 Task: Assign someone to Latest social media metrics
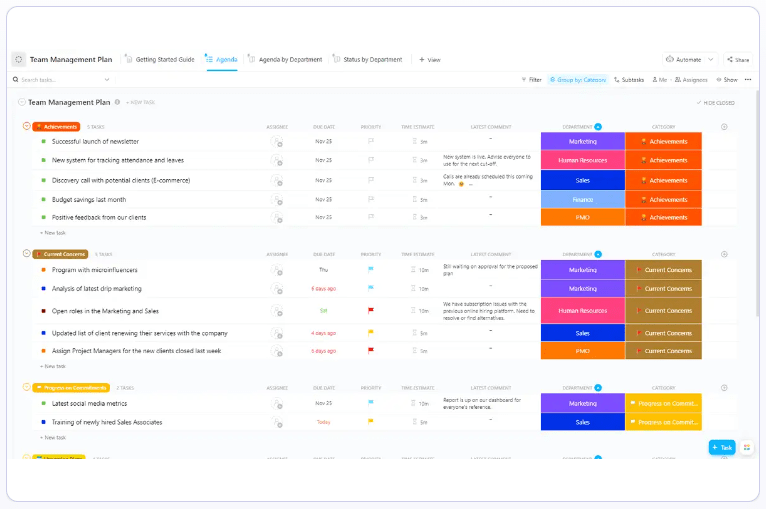(277, 404)
